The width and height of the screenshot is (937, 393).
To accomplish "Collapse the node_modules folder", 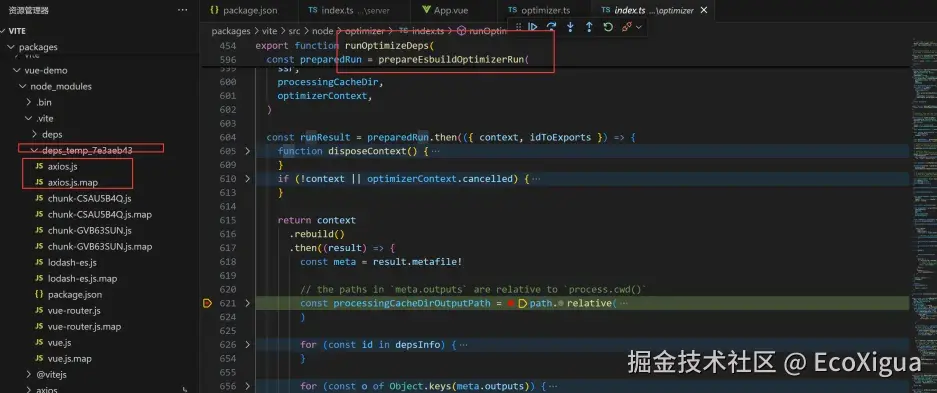I will pyautogui.click(x=22, y=87).
